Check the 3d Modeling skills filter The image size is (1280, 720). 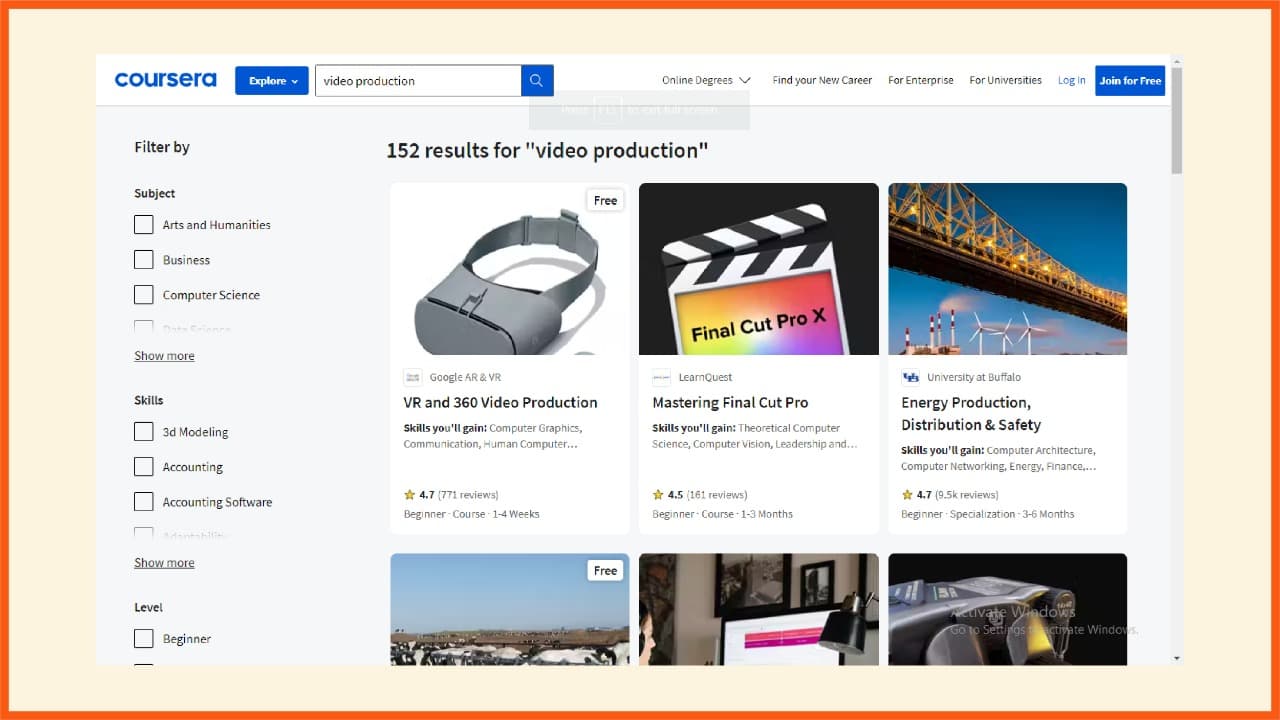pyautogui.click(x=144, y=431)
